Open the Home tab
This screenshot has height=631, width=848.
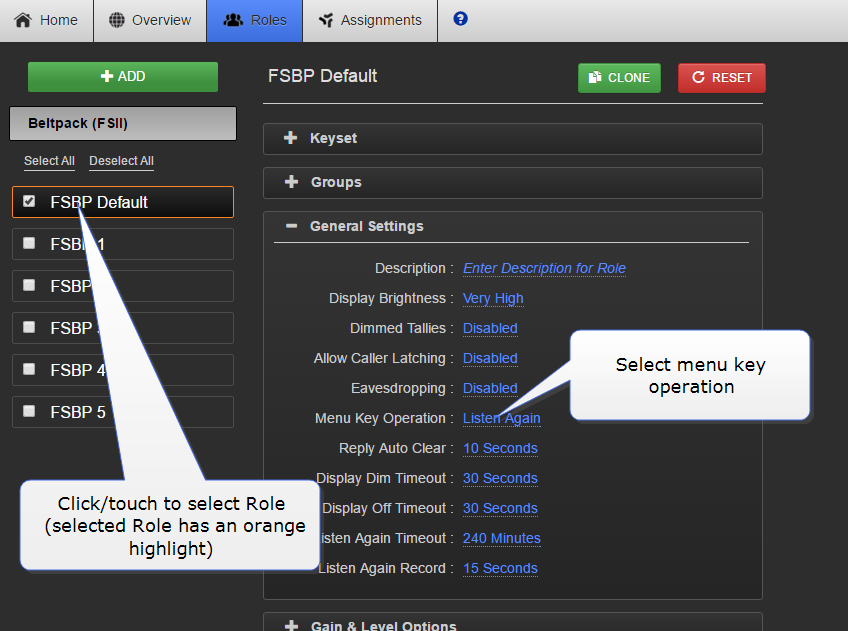[46, 20]
